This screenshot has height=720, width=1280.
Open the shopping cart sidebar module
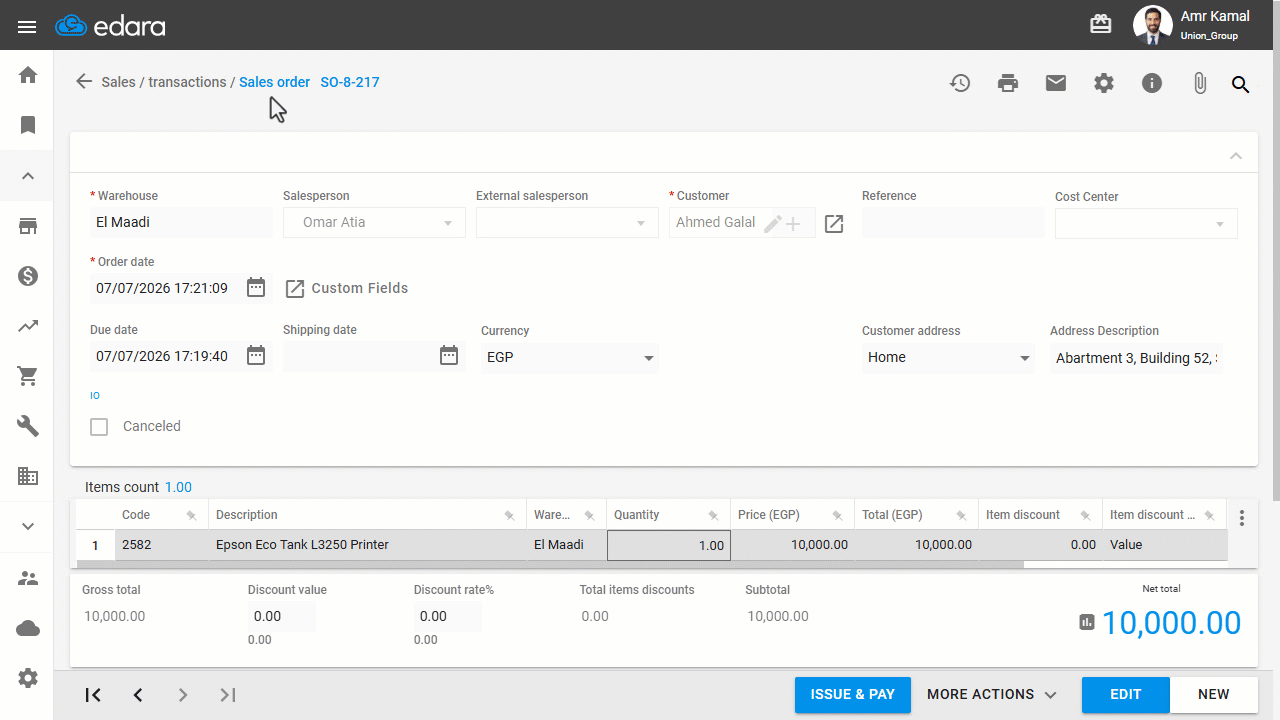[x=28, y=376]
